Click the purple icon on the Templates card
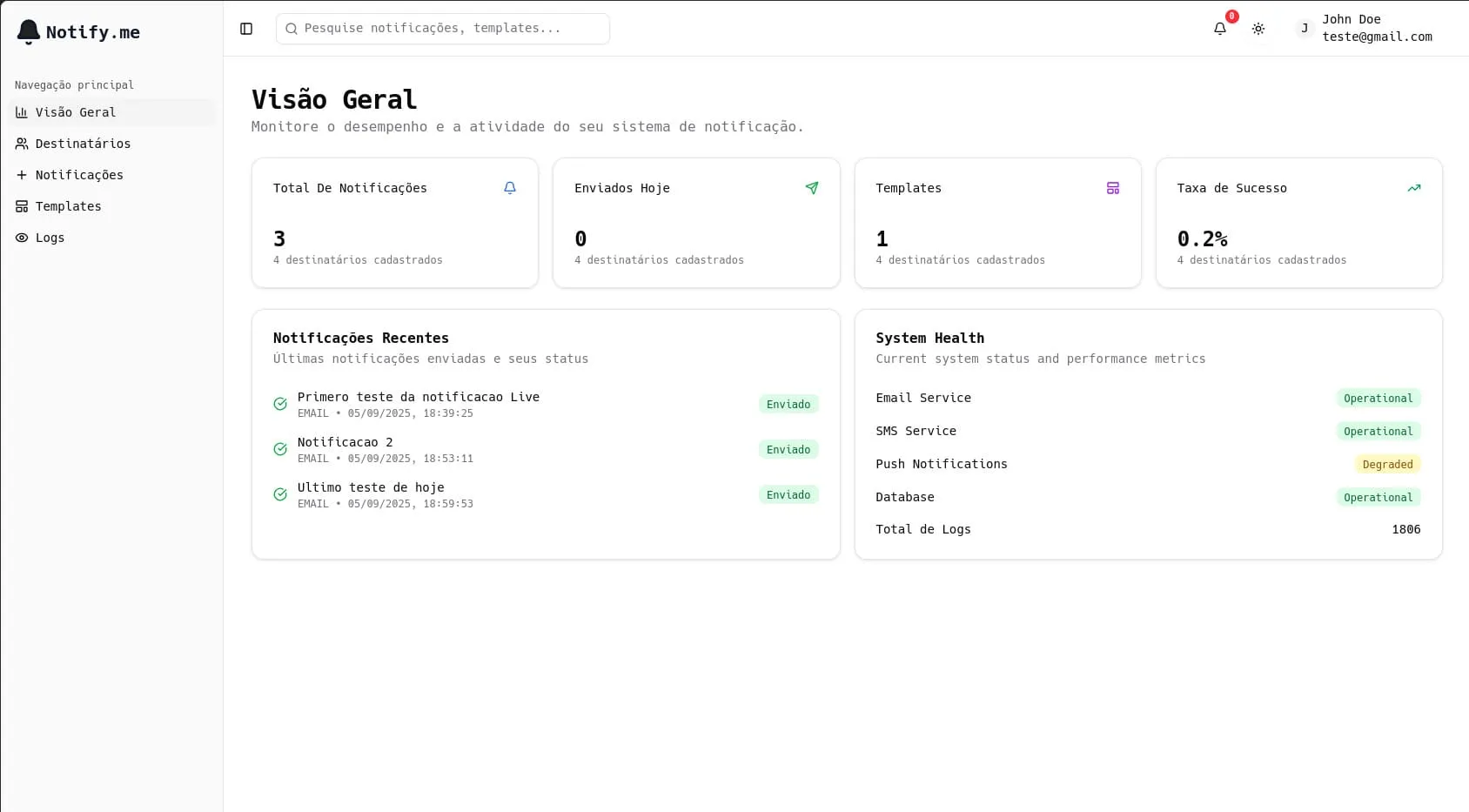 [x=1113, y=188]
